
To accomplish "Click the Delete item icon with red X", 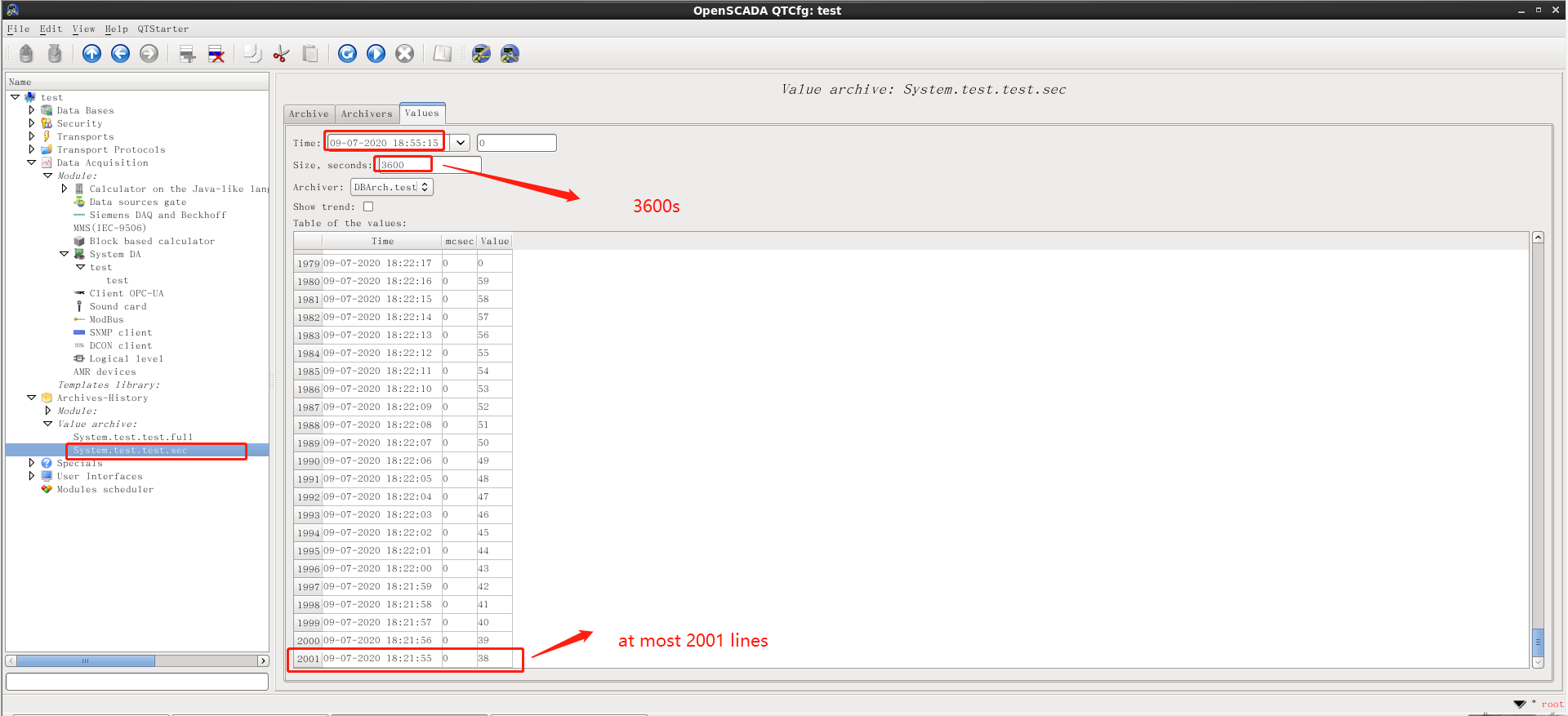I will point(216,54).
